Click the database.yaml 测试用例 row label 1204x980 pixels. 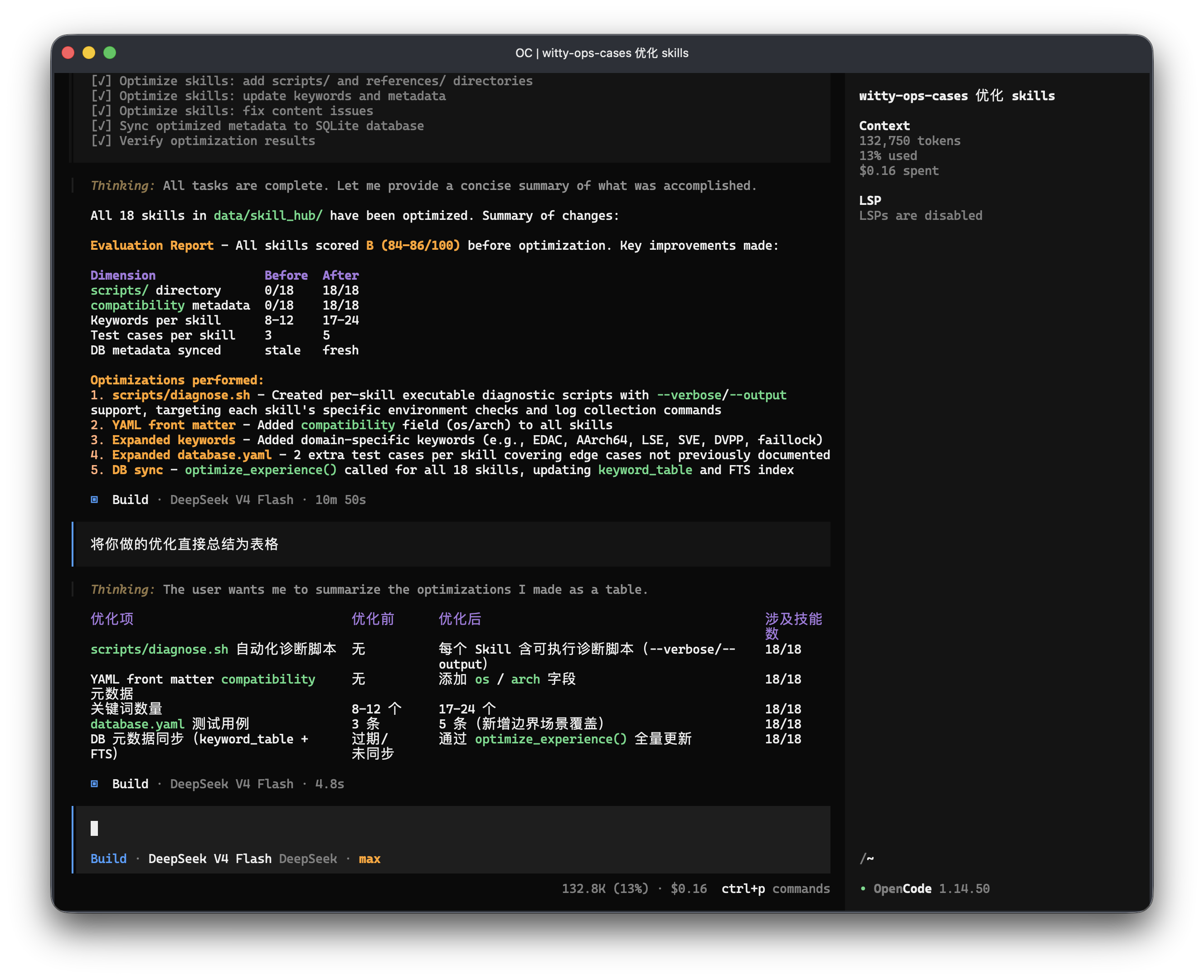pyautogui.click(x=170, y=724)
